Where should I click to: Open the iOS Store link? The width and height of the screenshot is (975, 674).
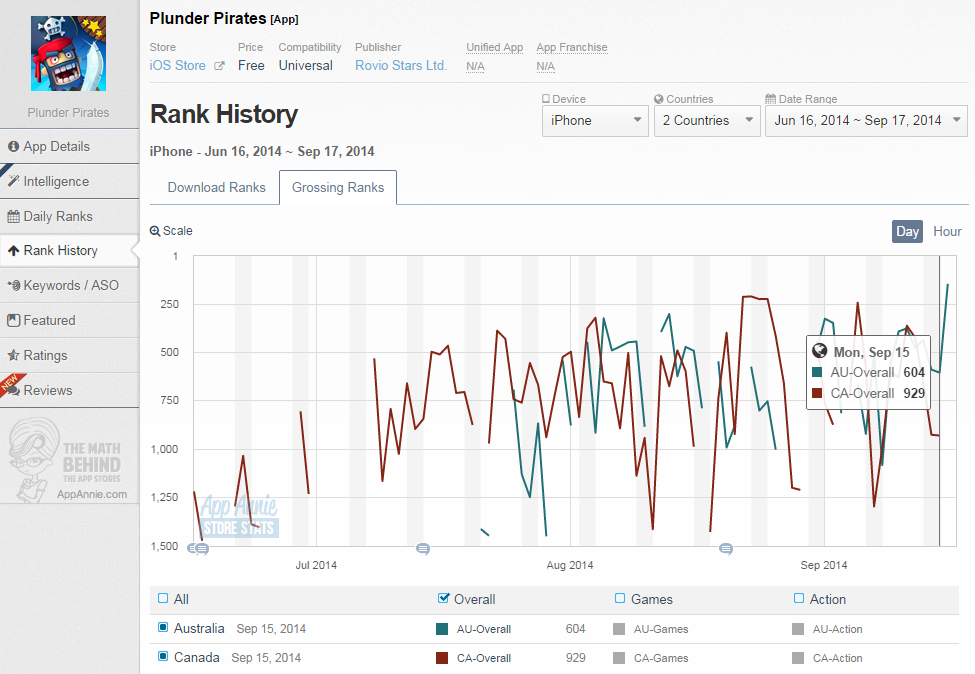pos(178,66)
